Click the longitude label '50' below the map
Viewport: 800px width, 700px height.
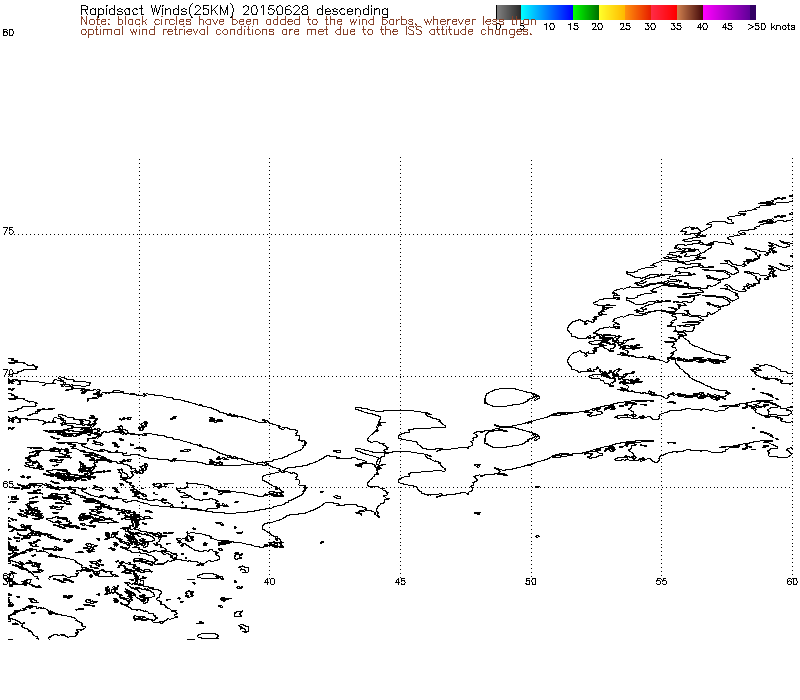(x=531, y=581)
